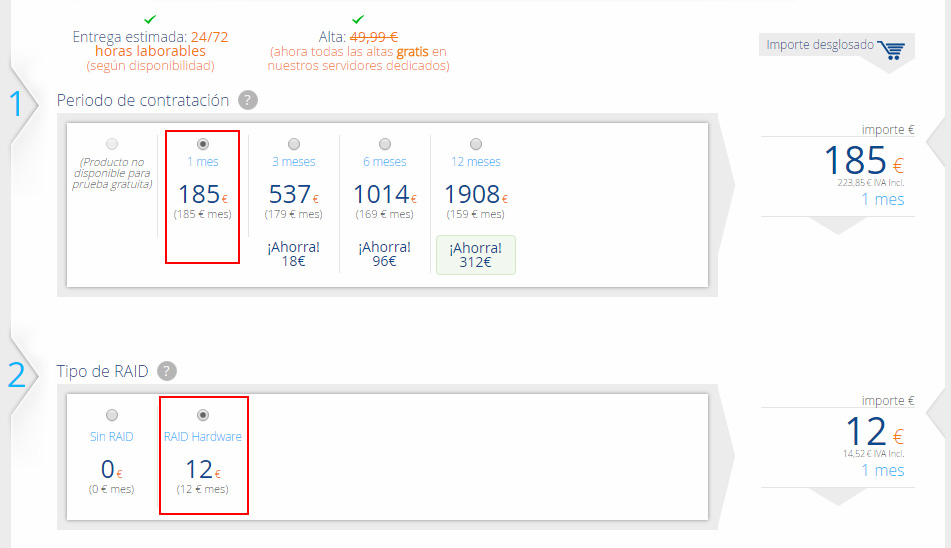The width and height of the screenshot is (951, 548).
Task: Enable the RAID Hardware radio option
Action: click(203, 415)
